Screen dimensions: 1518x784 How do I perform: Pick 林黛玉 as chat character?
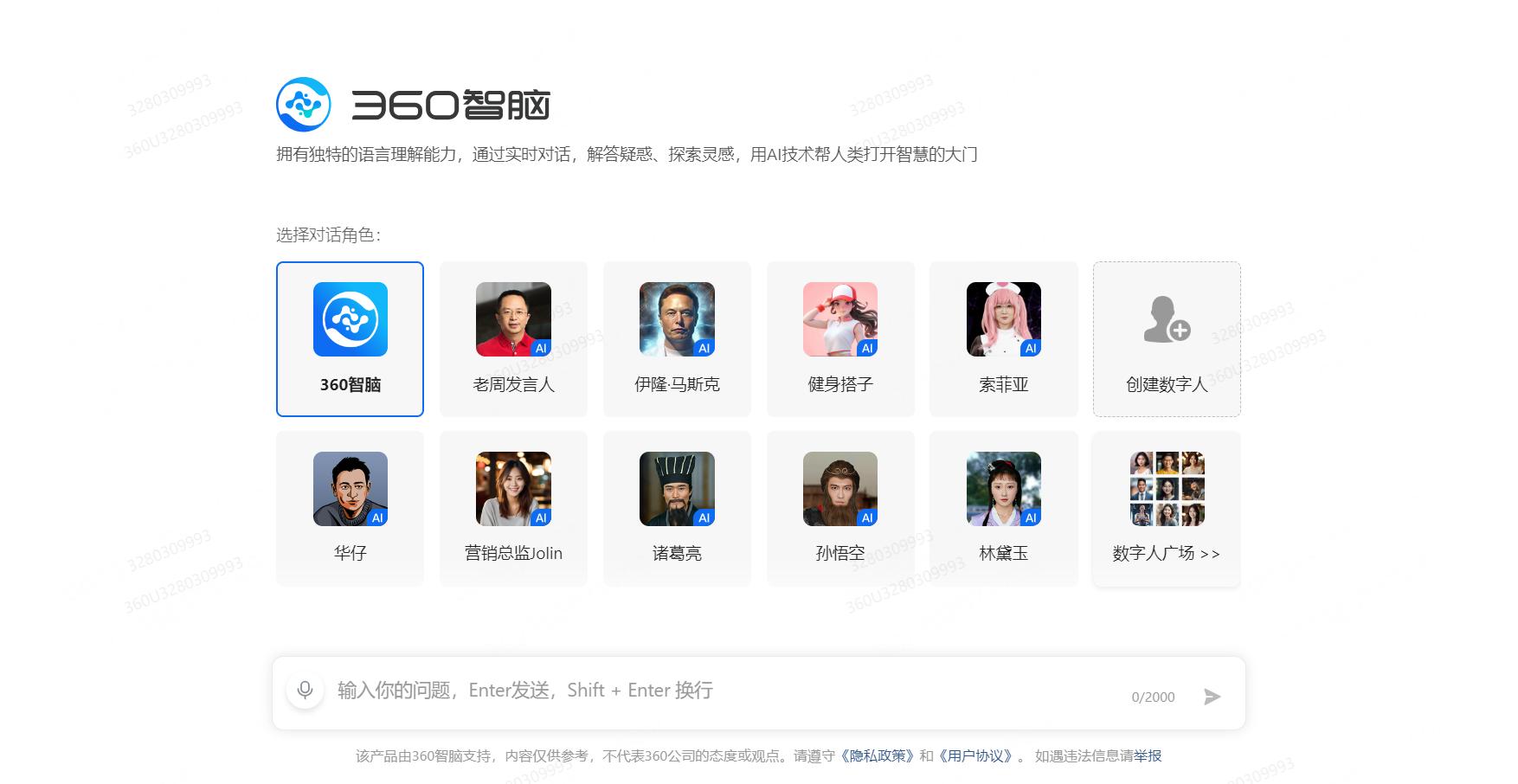point(1003,508)
